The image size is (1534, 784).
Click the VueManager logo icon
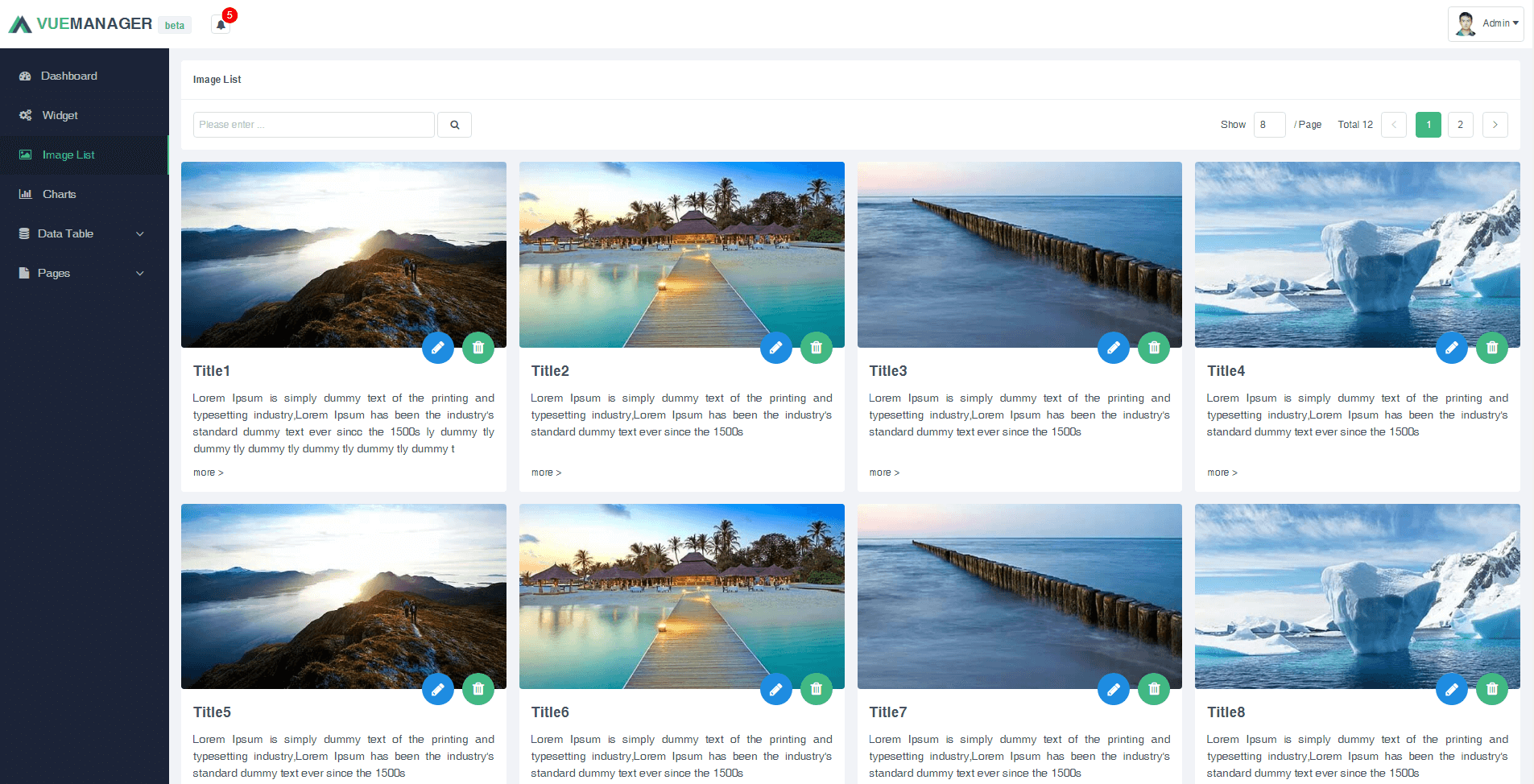20,24
